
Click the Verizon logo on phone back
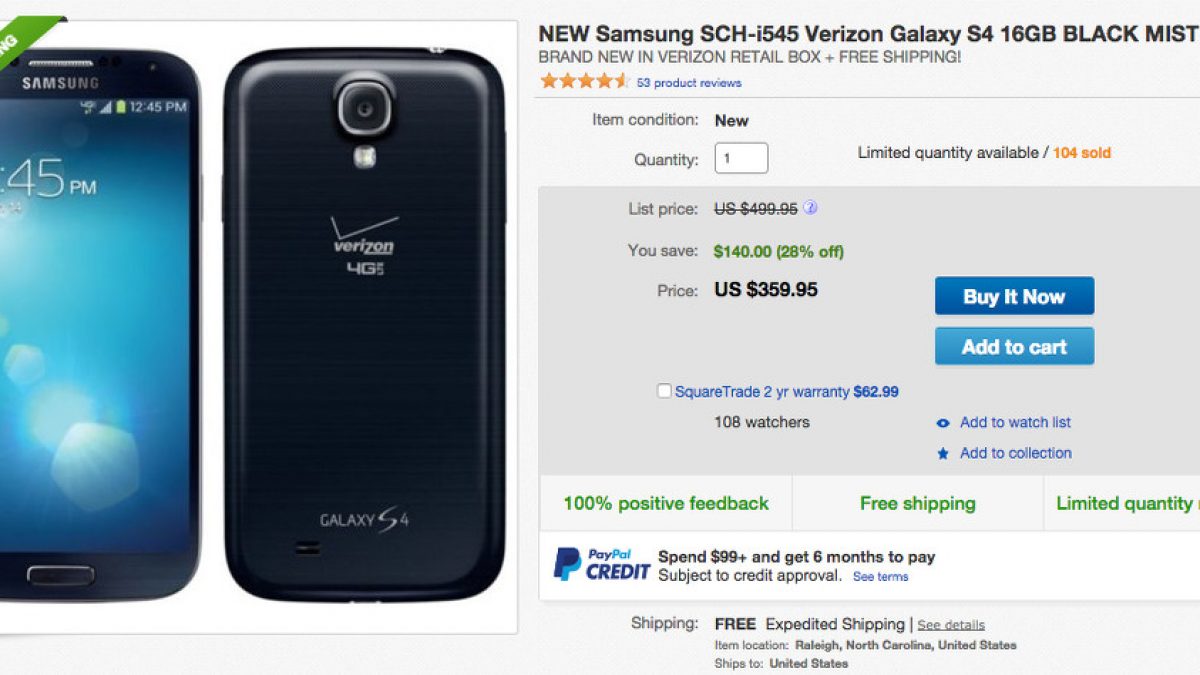pos(364,238)
